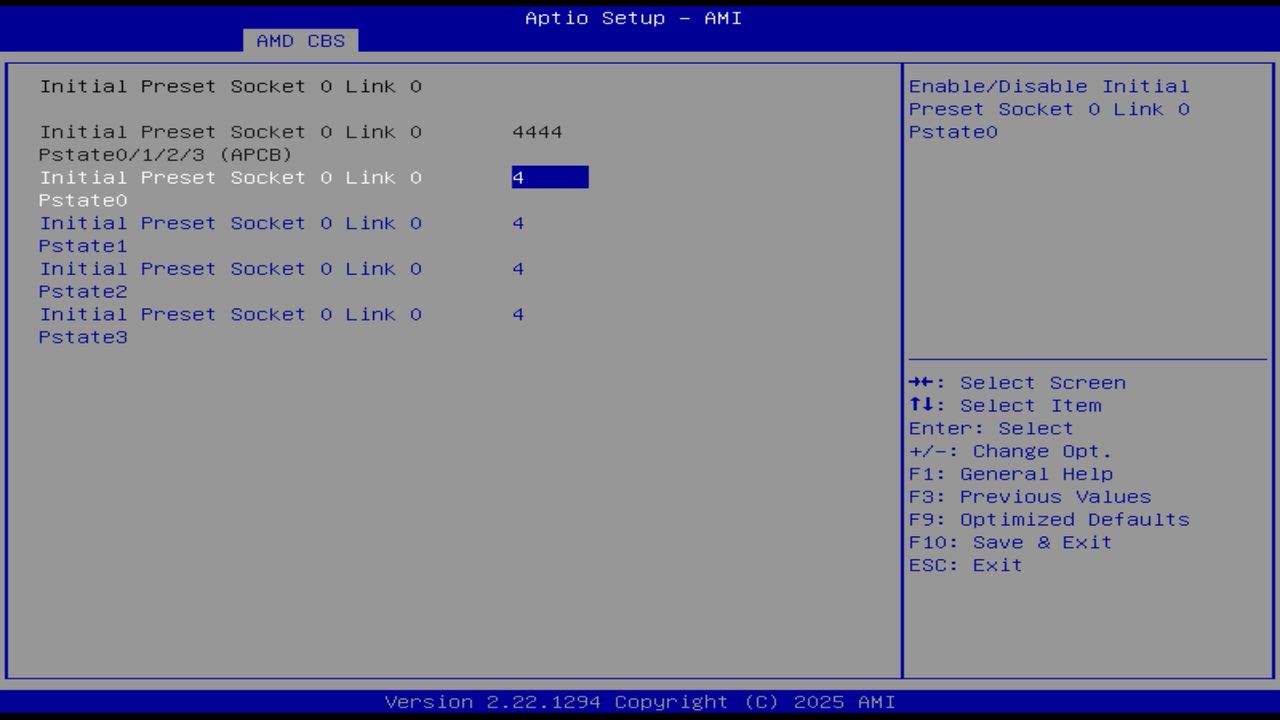Click the Select Item navigation hint

tap(1005, 405)
